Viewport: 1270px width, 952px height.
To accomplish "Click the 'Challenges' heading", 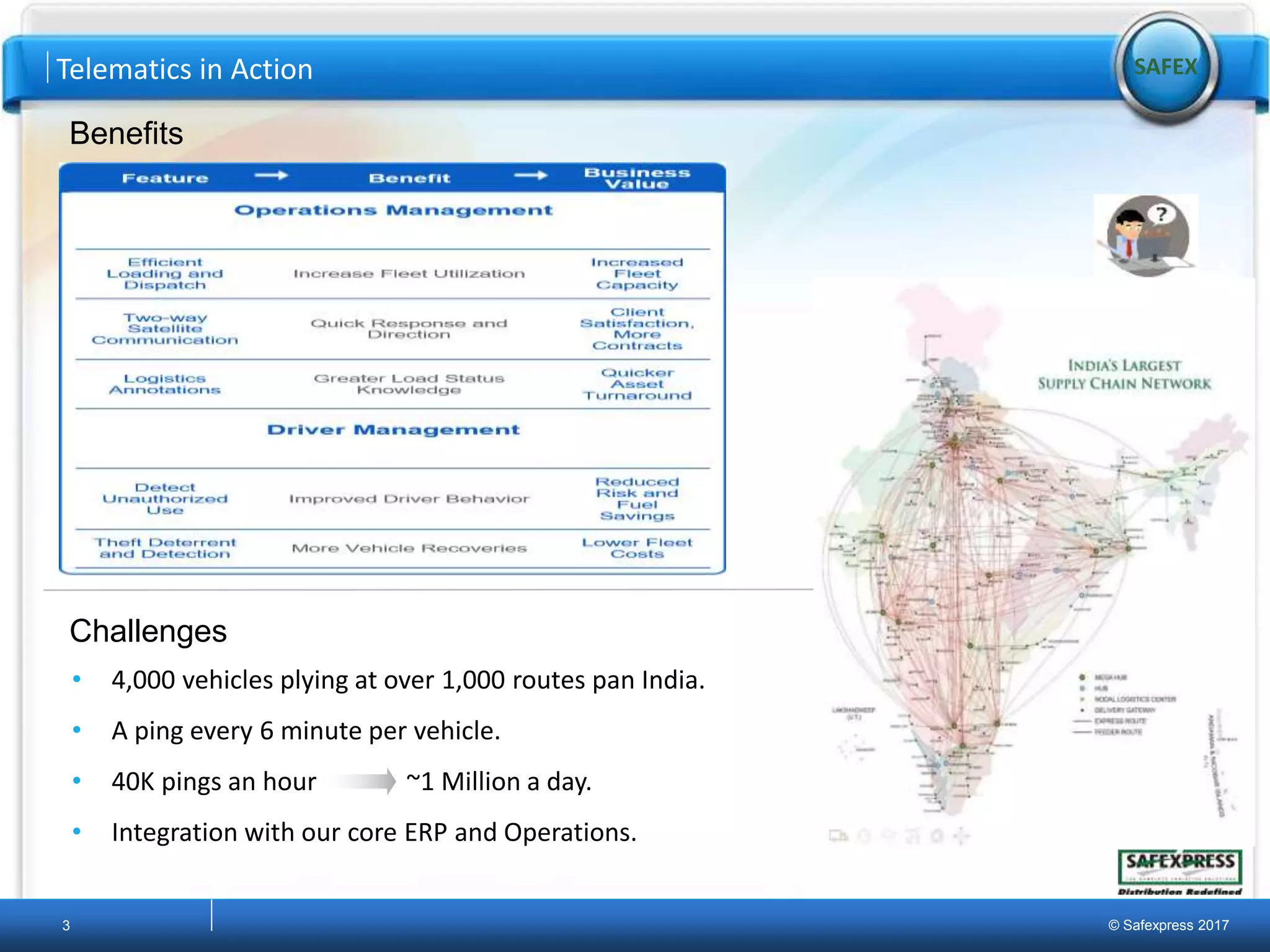I will pyautogui.click(x=148, y=631).
